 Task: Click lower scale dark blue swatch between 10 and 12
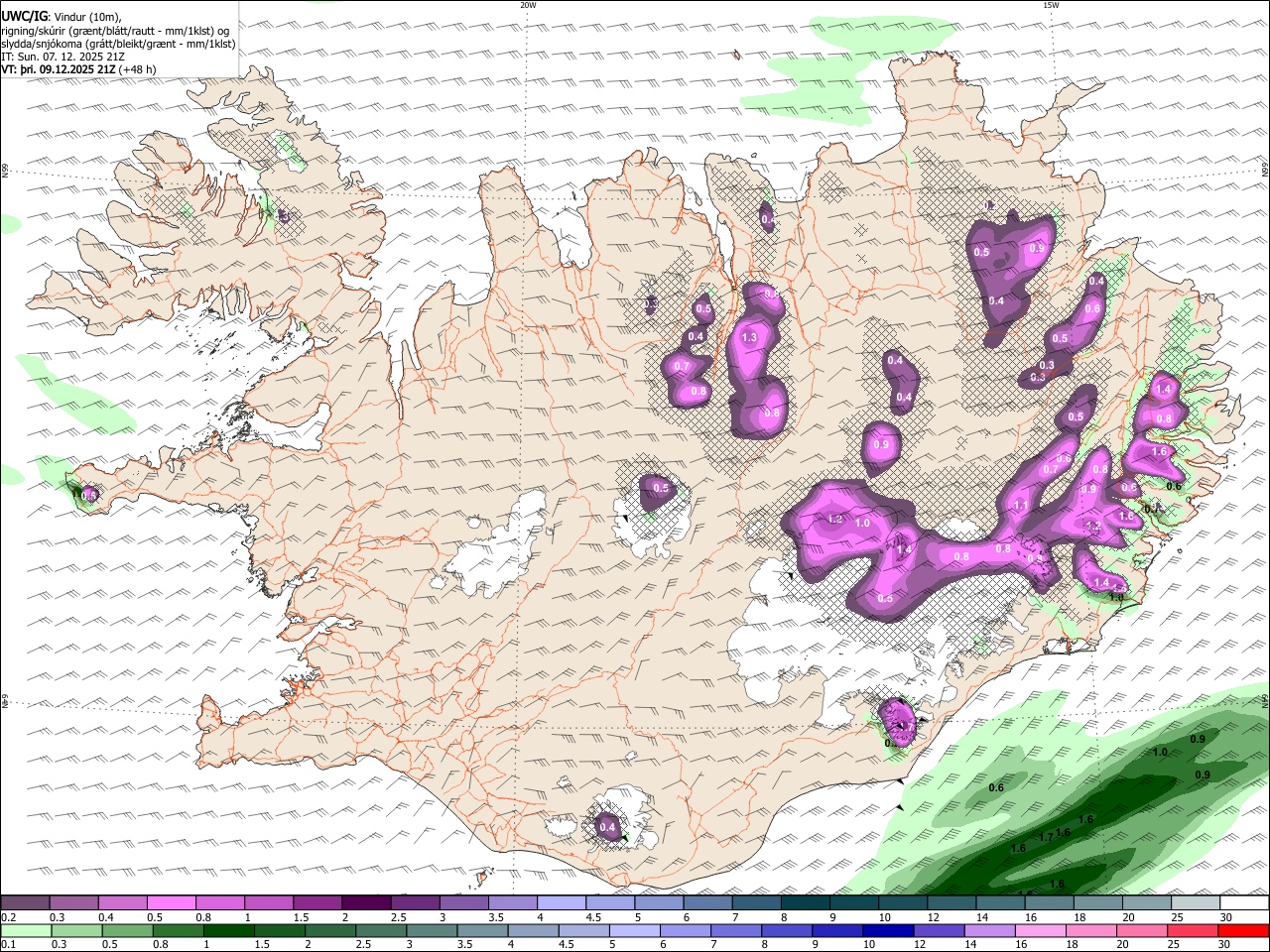tap(888, 930)
